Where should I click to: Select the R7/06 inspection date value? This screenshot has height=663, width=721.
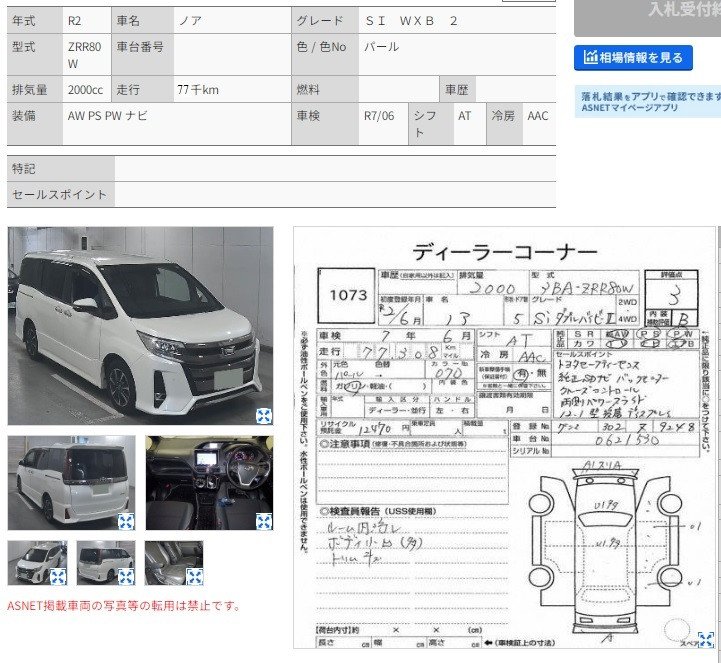coord(379,116)
